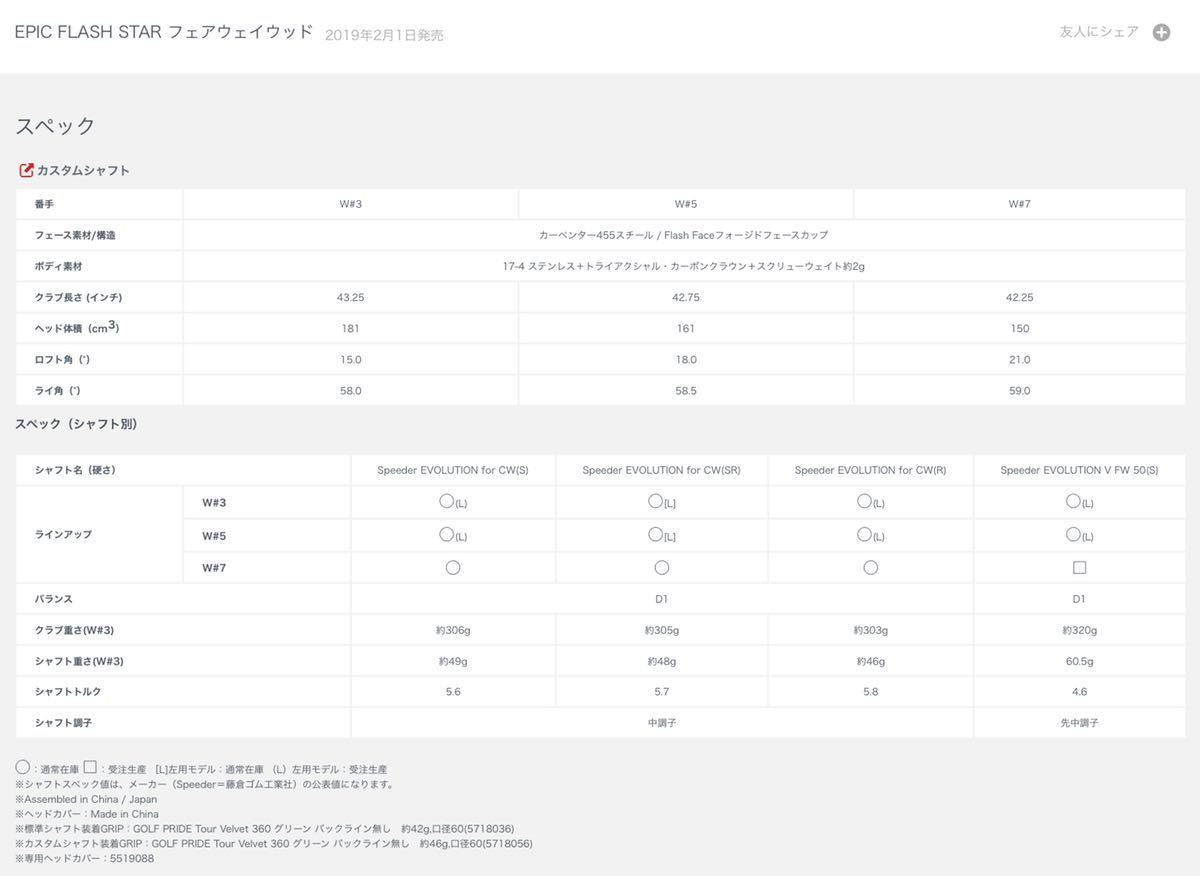This screenshot has height=876, width=1200.
Task: Click the バランス row label
Action: [x=53, y=599]
